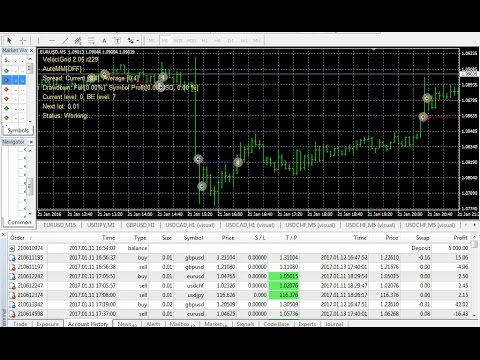Click the terminal vertical scrollbar thumb
This screenshot has height=360, width=480.
(474, 244)
